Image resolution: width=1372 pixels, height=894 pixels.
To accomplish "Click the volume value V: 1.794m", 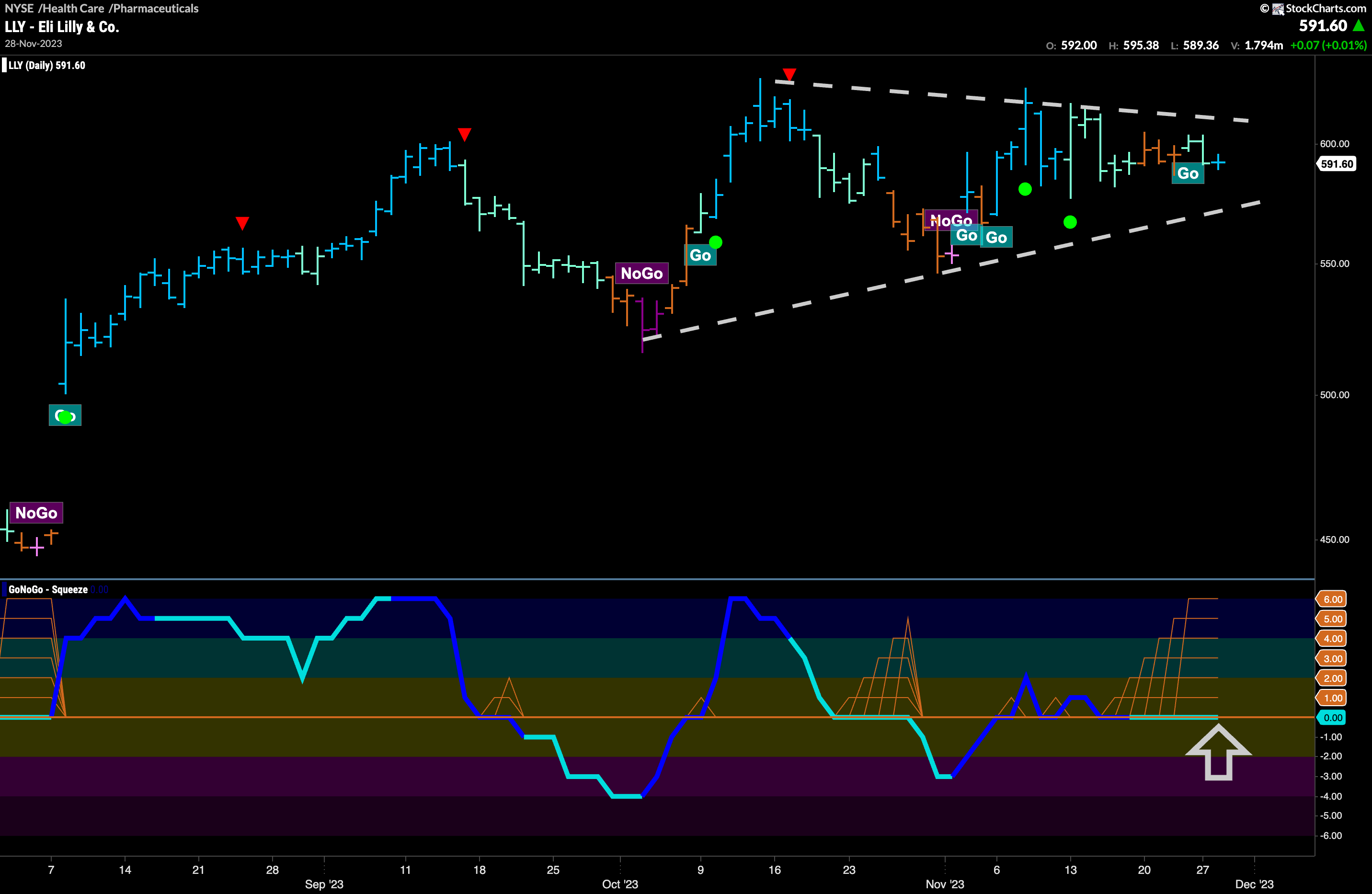I will [1257, 45].
